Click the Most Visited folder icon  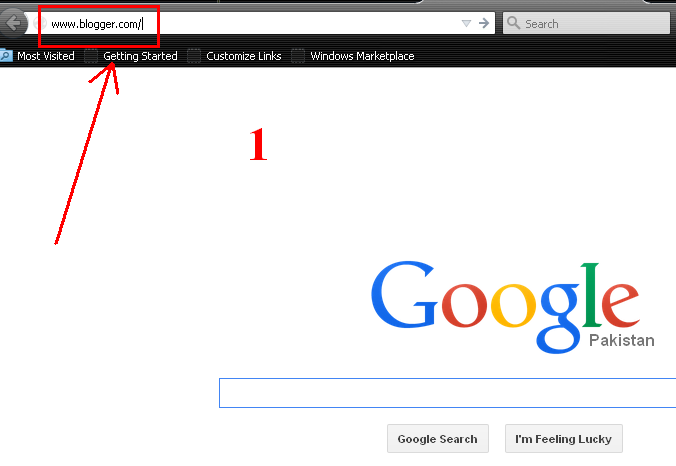(x=6, y=56)
